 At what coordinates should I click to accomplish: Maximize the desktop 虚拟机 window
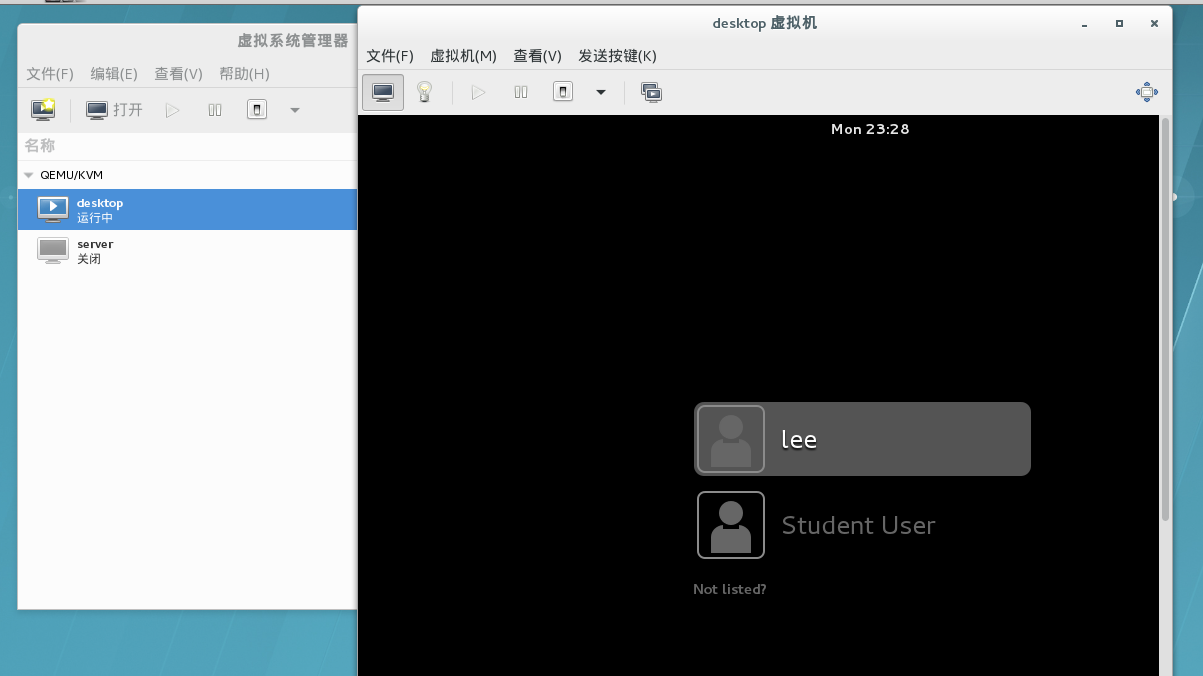click(1119, 23)
